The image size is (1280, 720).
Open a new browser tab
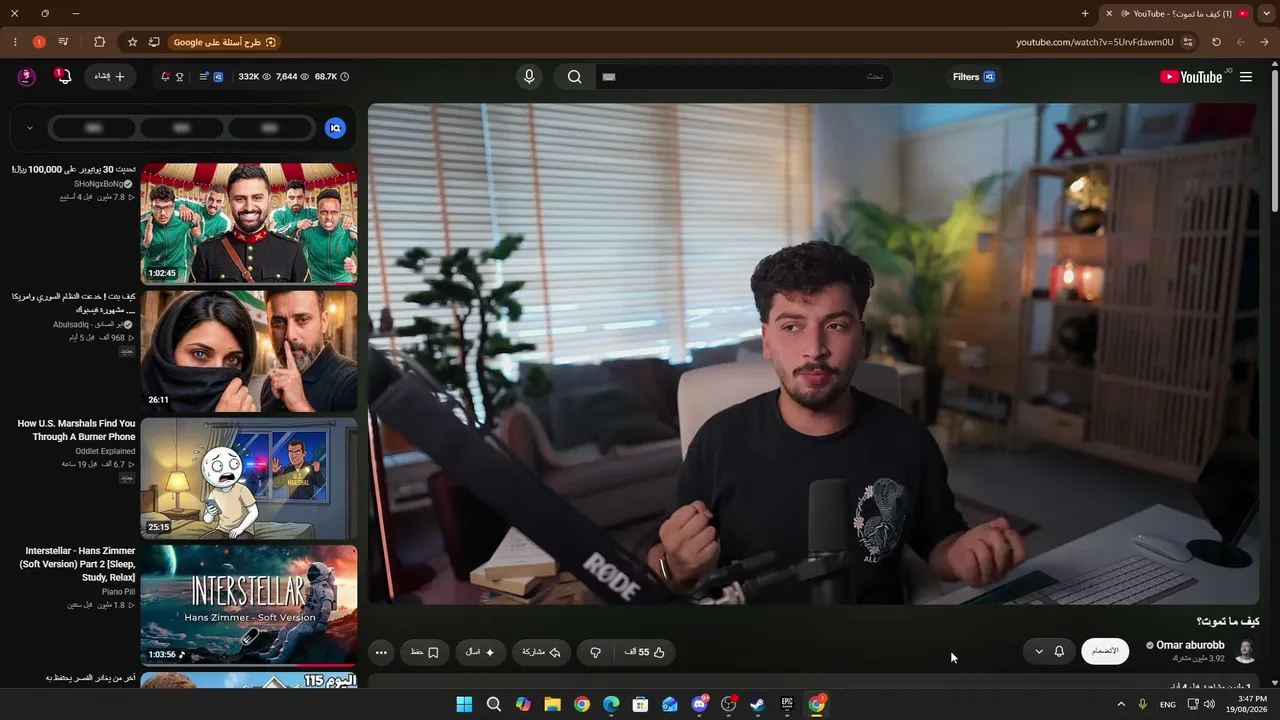tap(1085, 14)
